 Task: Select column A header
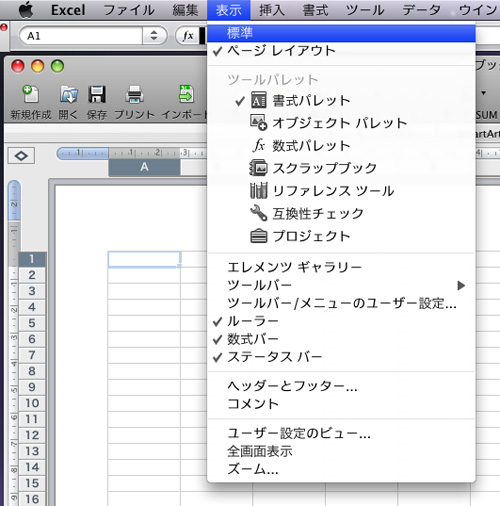pos(144,167)
